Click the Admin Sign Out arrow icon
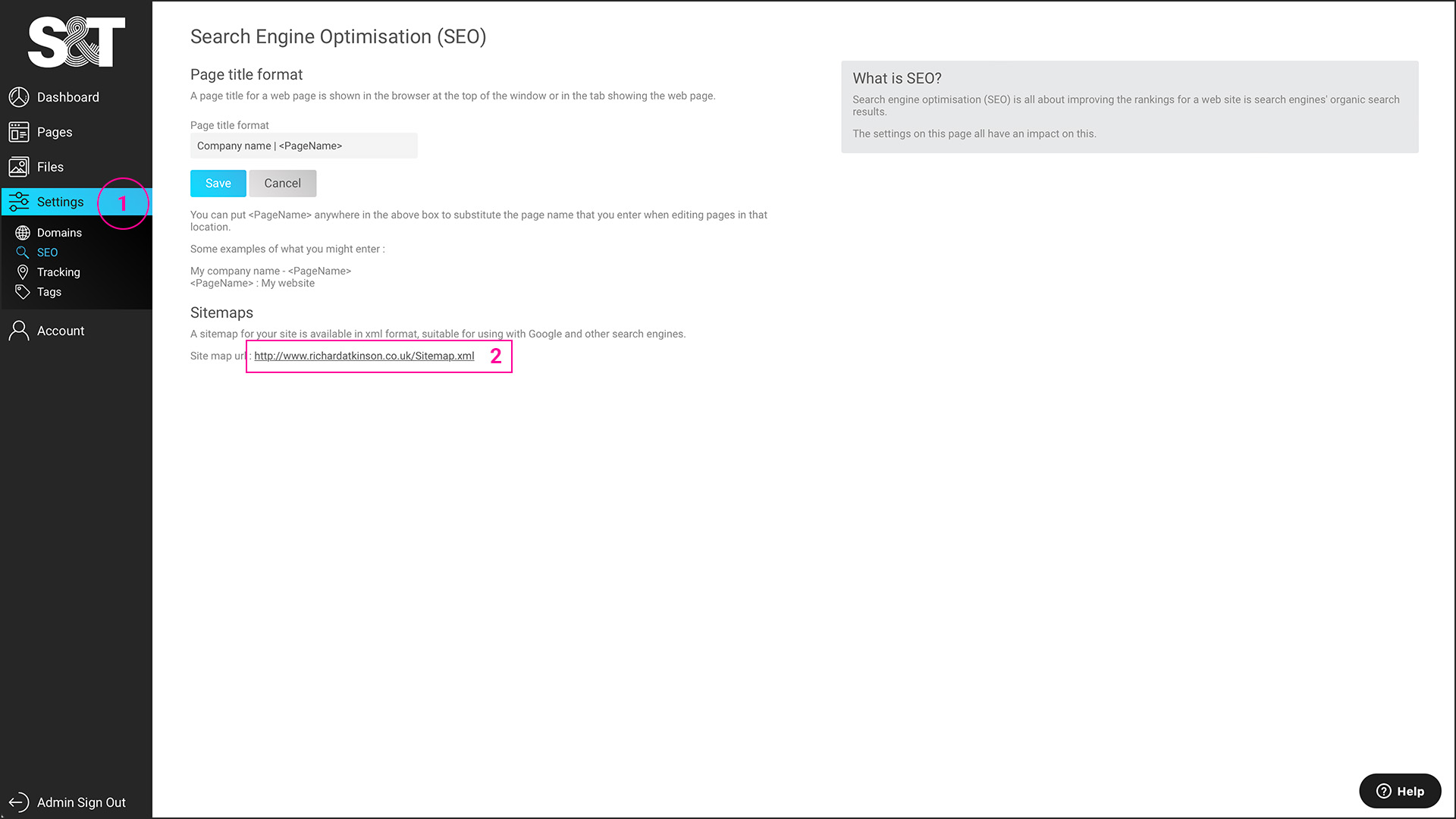 (x=19, y=802)
